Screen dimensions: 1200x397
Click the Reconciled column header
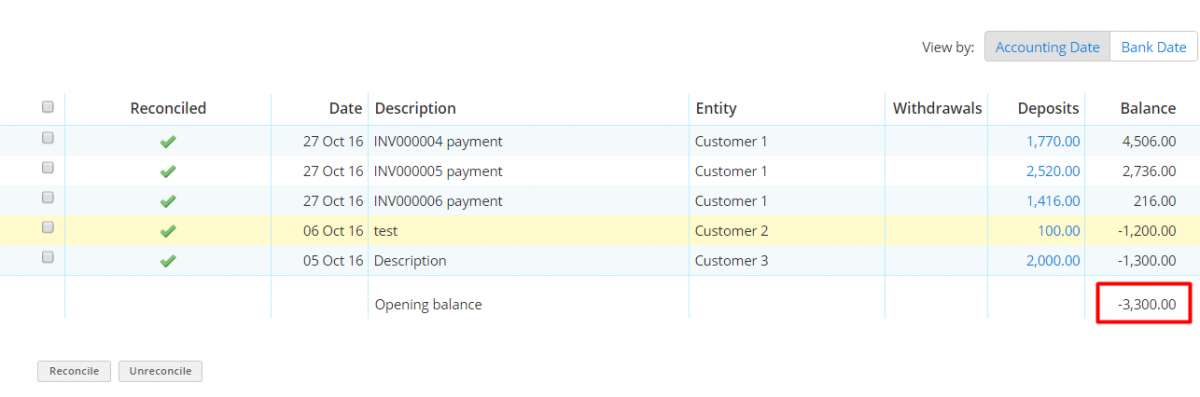[x=168, y=108]
